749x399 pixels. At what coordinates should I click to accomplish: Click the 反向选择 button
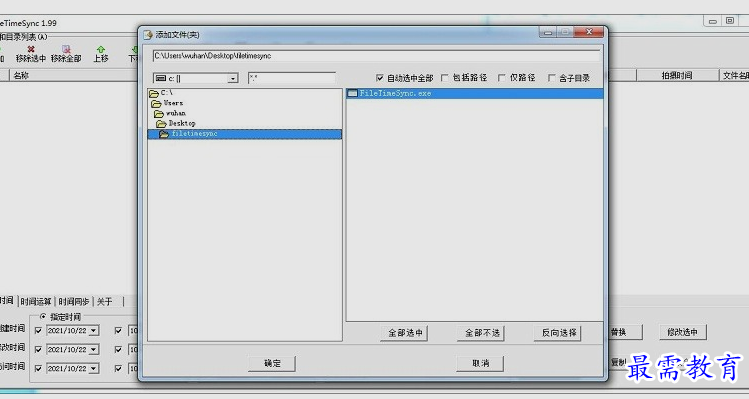click(x=557, y=333)
